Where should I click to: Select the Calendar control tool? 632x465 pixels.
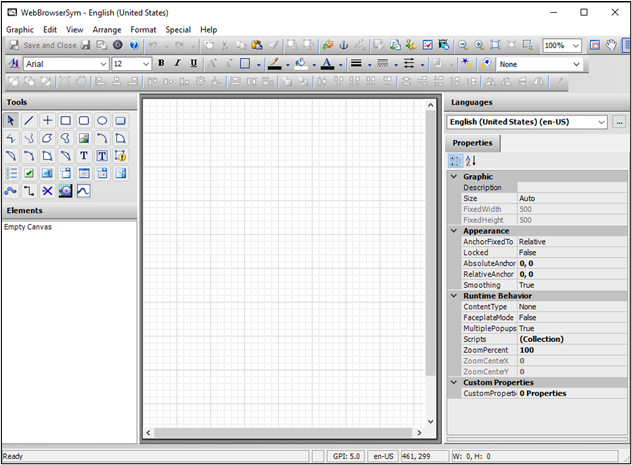click(x=84, y=174)
